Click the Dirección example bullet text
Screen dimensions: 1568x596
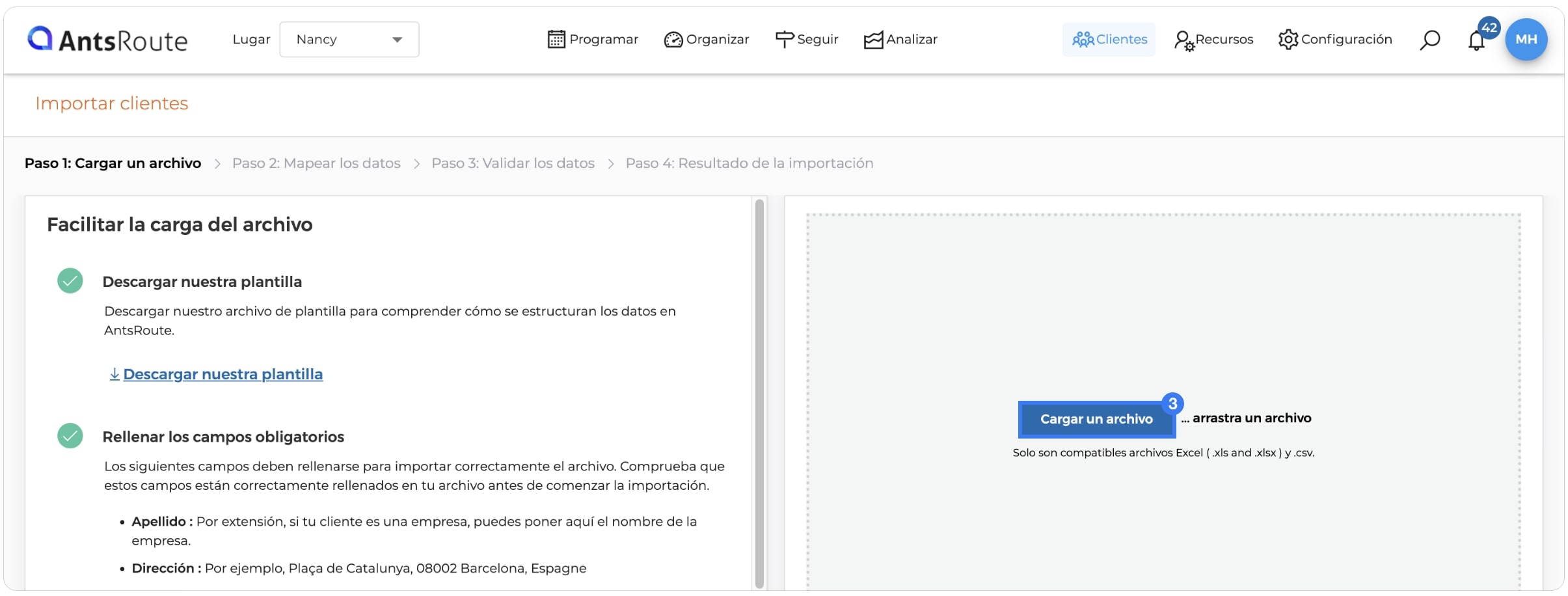point(359,568)
